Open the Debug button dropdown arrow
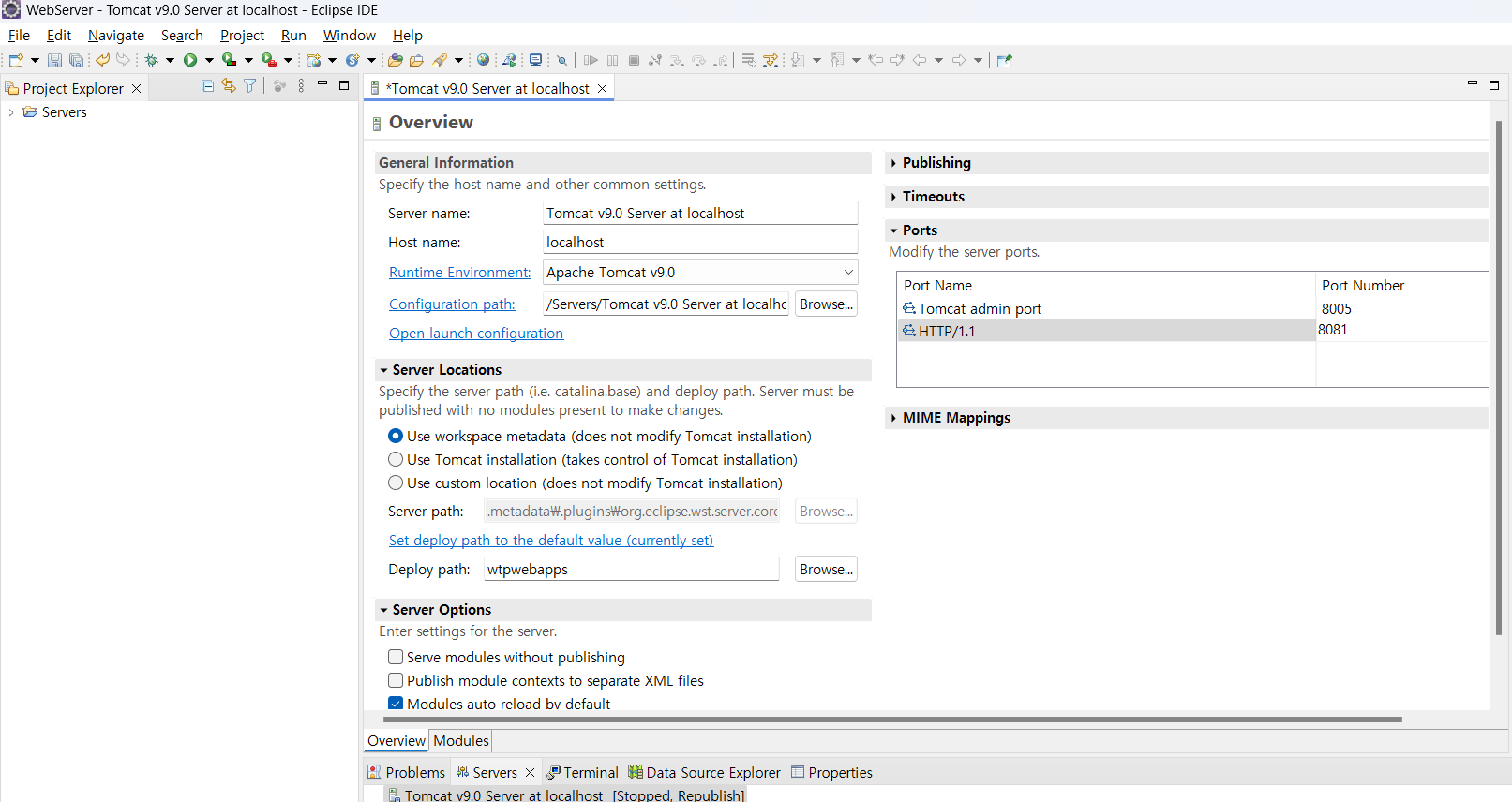The width and height of the screenshot is (1512, 802). pyautogui.click(x=170, y=60)
